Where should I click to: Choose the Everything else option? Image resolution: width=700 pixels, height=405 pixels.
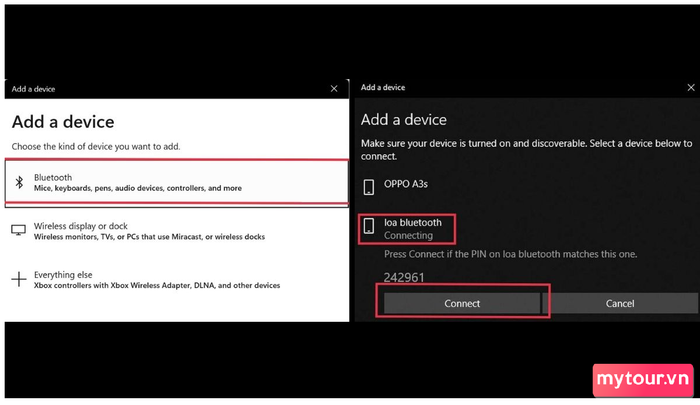(x=177, y=280)
